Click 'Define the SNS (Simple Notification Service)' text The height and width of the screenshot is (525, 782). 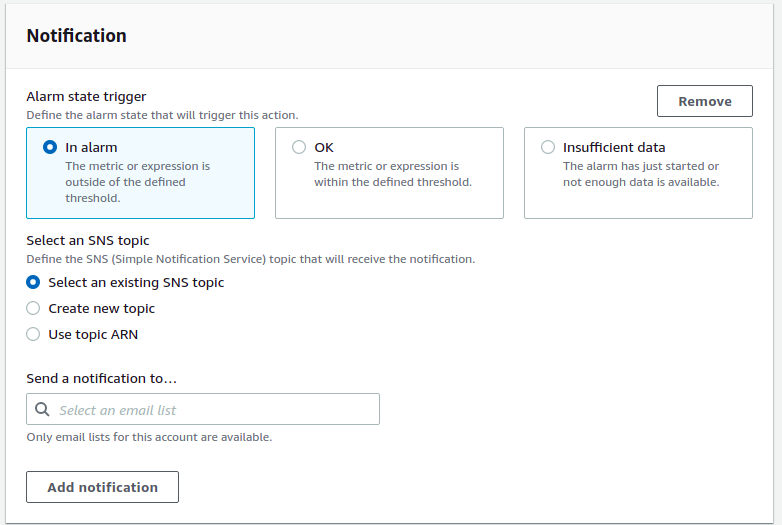tap(250, 259)
